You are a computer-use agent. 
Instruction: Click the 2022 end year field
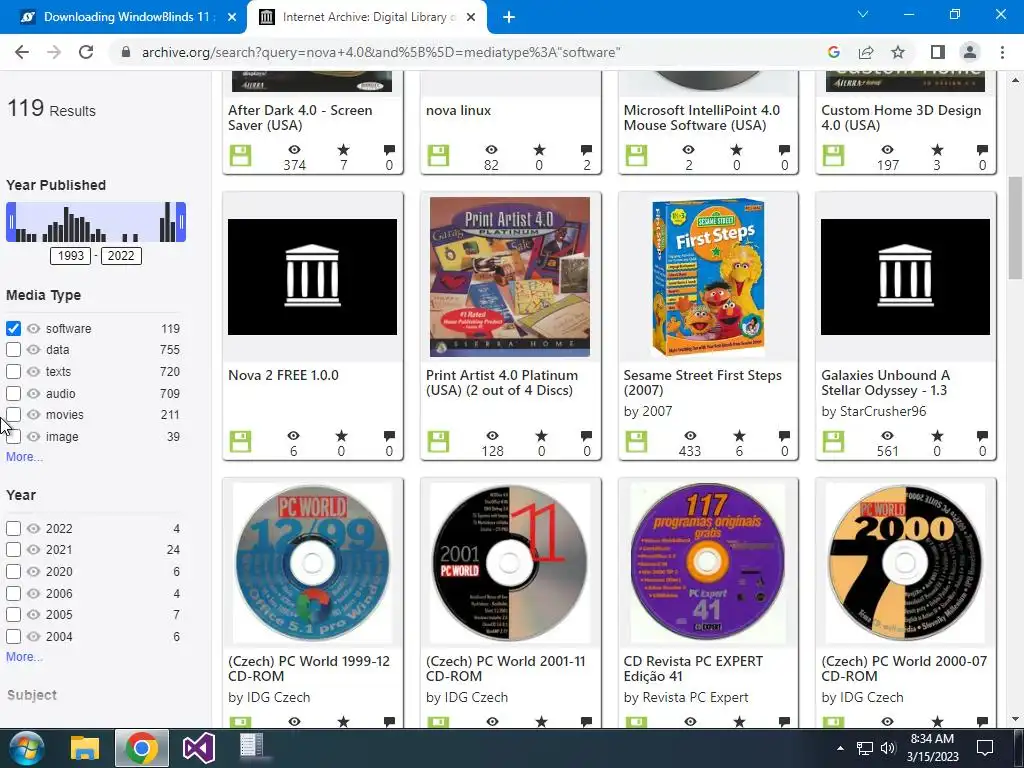121,255
